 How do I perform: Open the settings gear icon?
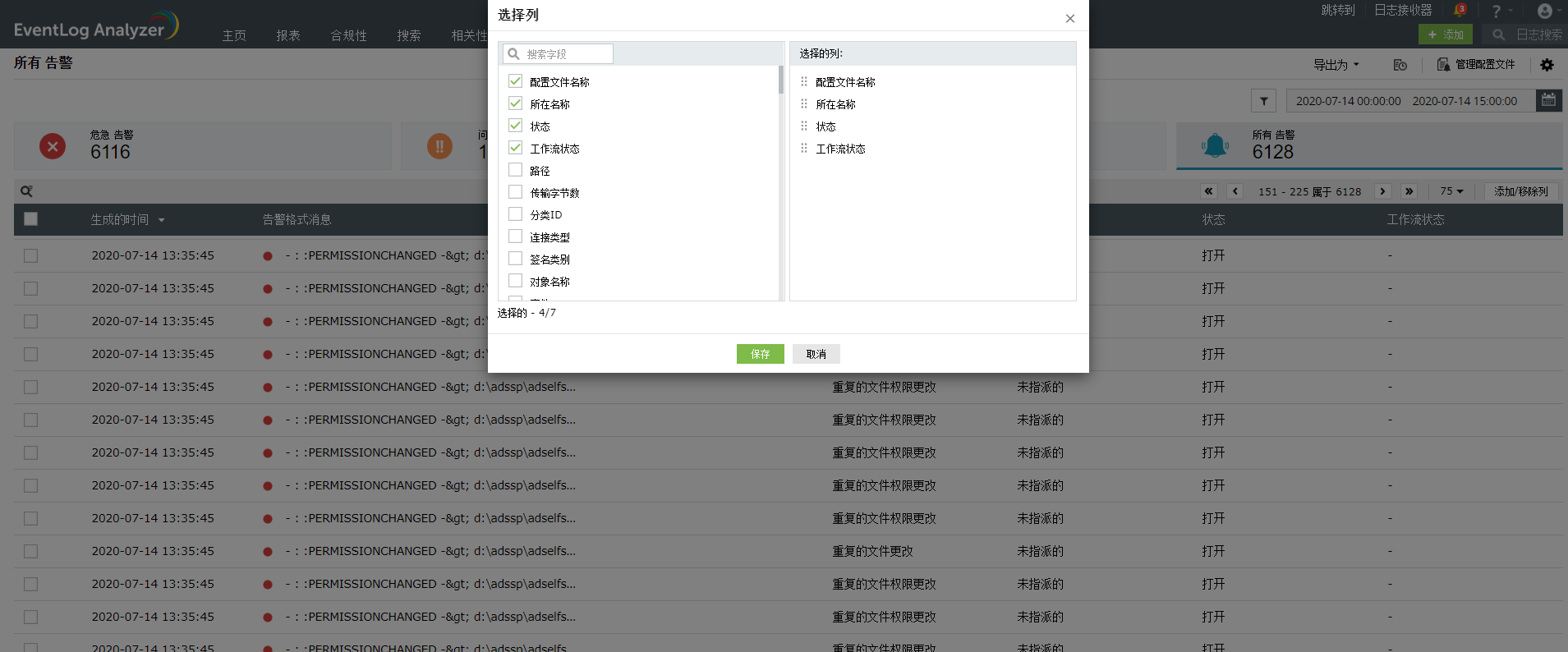pos(1547,65)
